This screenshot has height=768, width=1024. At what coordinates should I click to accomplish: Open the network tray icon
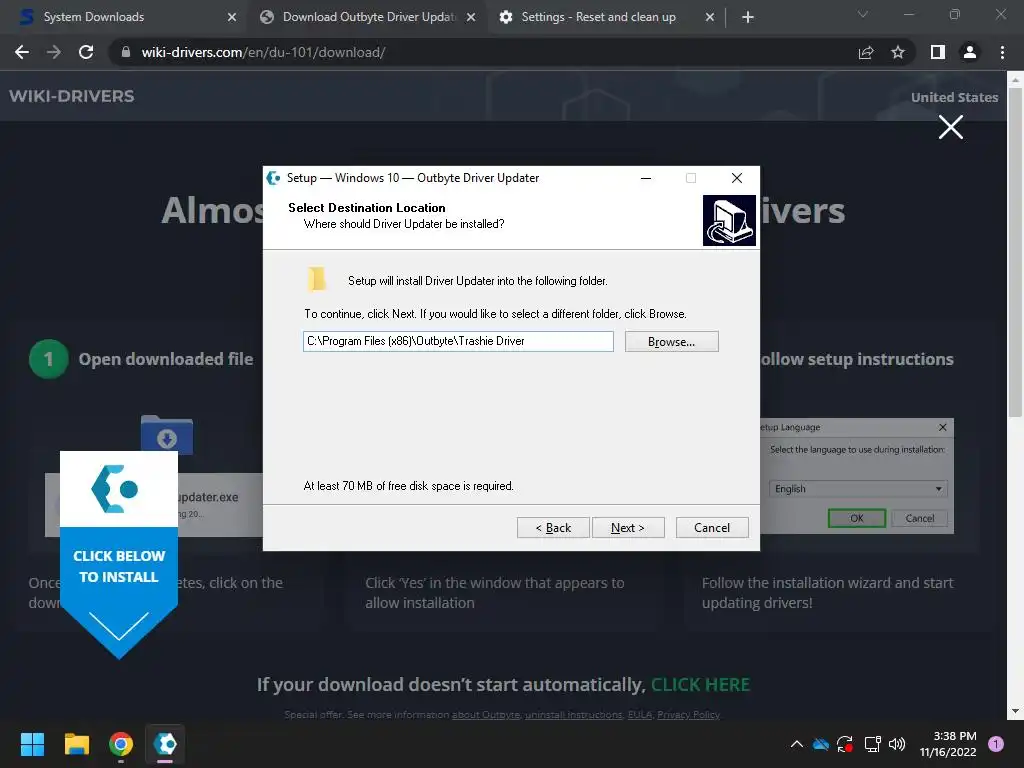872,744
